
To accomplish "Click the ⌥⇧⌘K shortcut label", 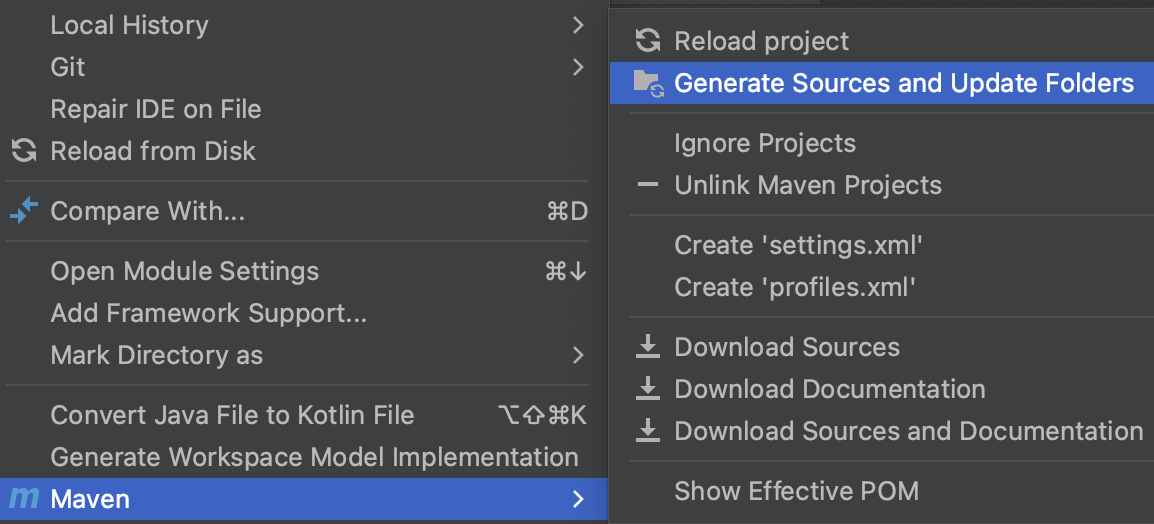I will (x=542, y=415).
